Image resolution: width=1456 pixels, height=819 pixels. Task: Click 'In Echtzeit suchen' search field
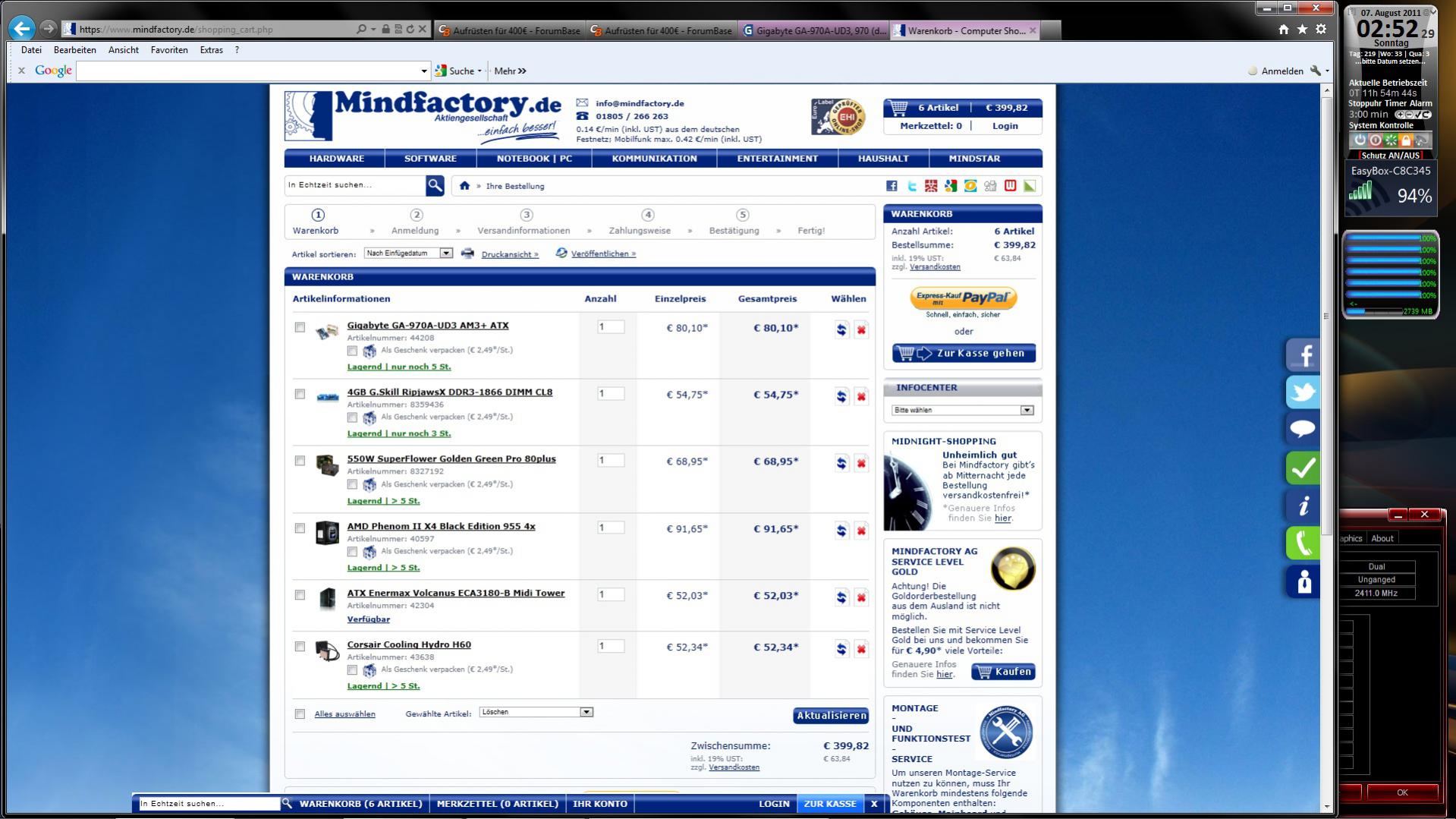coord(355,185)
